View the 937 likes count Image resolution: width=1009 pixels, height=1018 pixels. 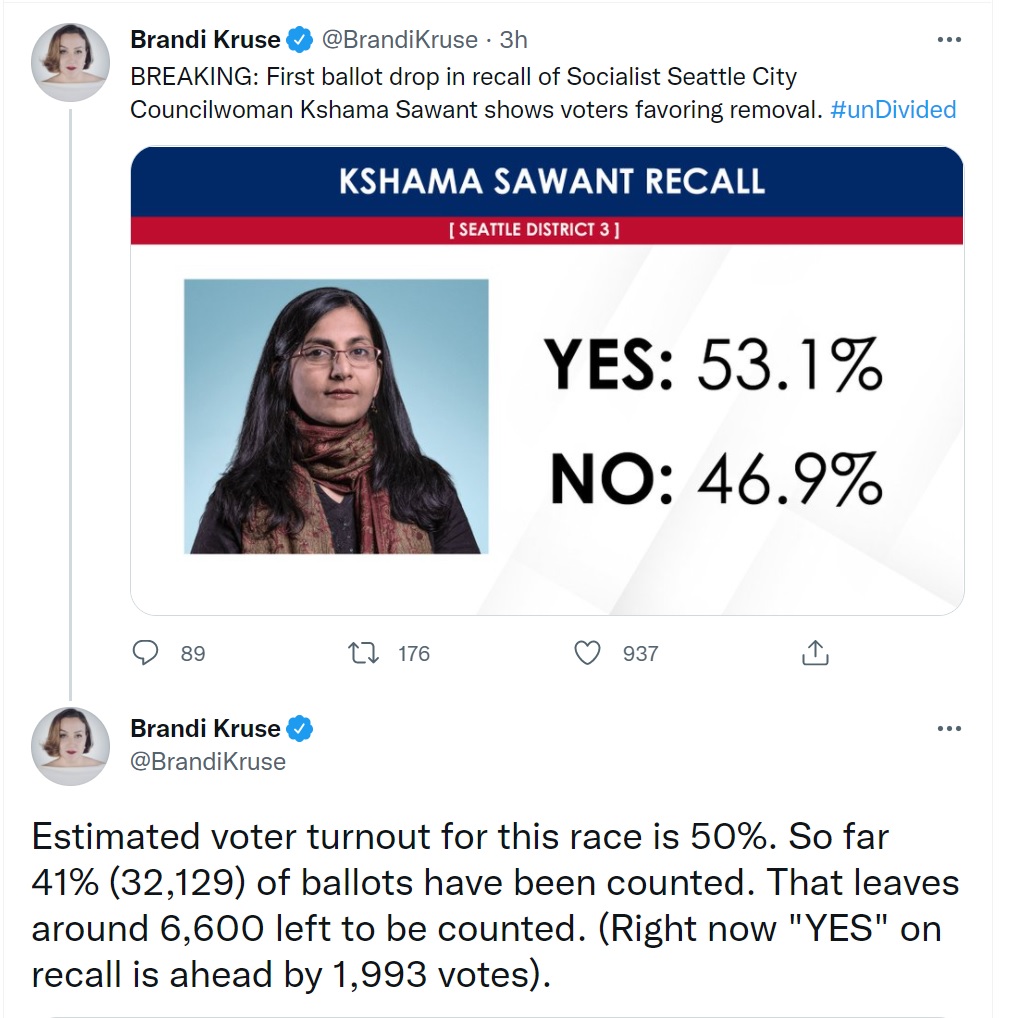coord(640,654)
